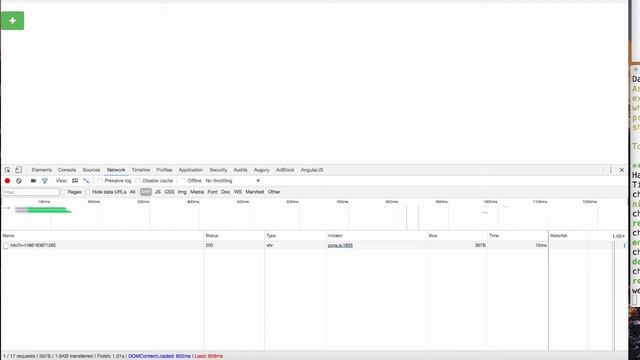Open the Audits tab
This screenshot has height=360, width=640.
240,170
